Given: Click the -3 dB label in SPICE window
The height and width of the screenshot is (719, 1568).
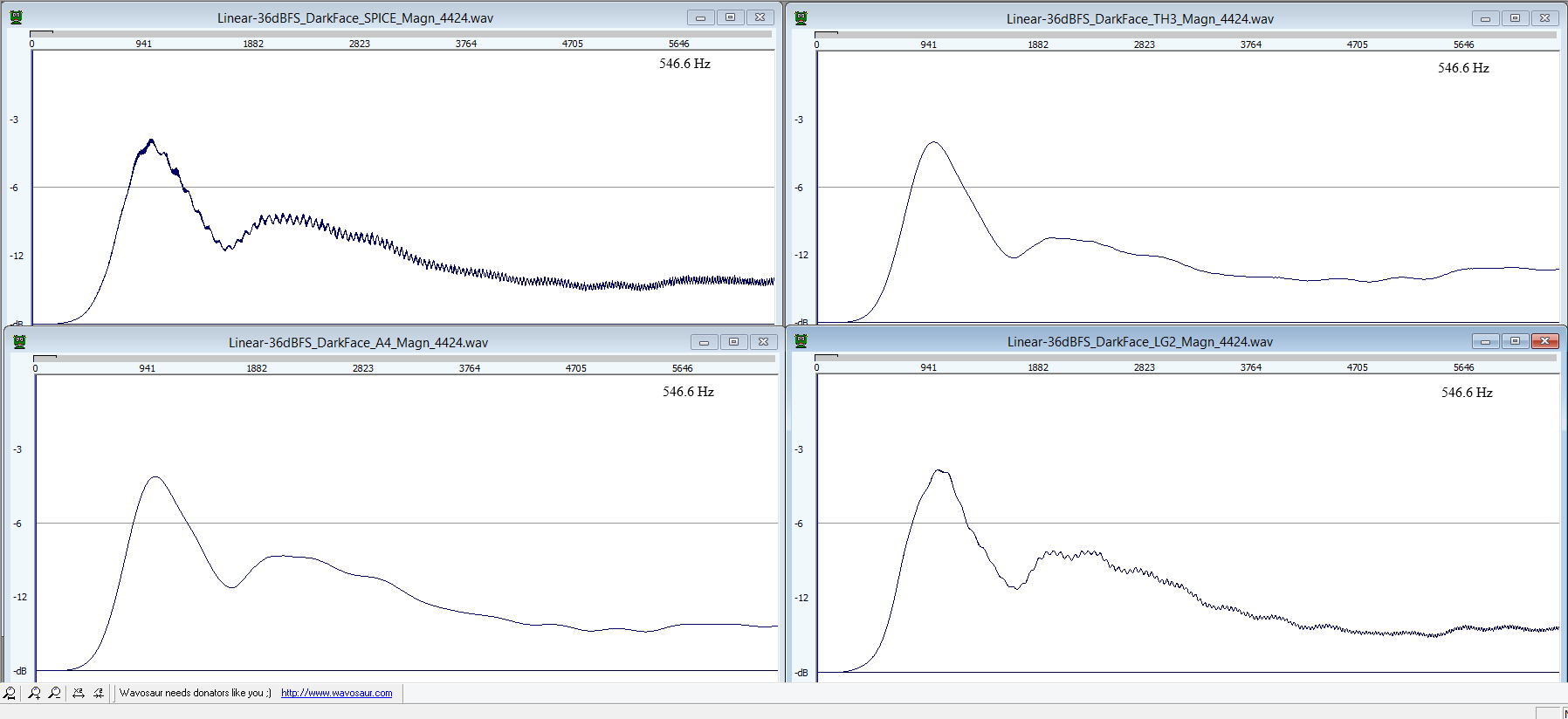Looking at the screenshot, I should point(14,120).
